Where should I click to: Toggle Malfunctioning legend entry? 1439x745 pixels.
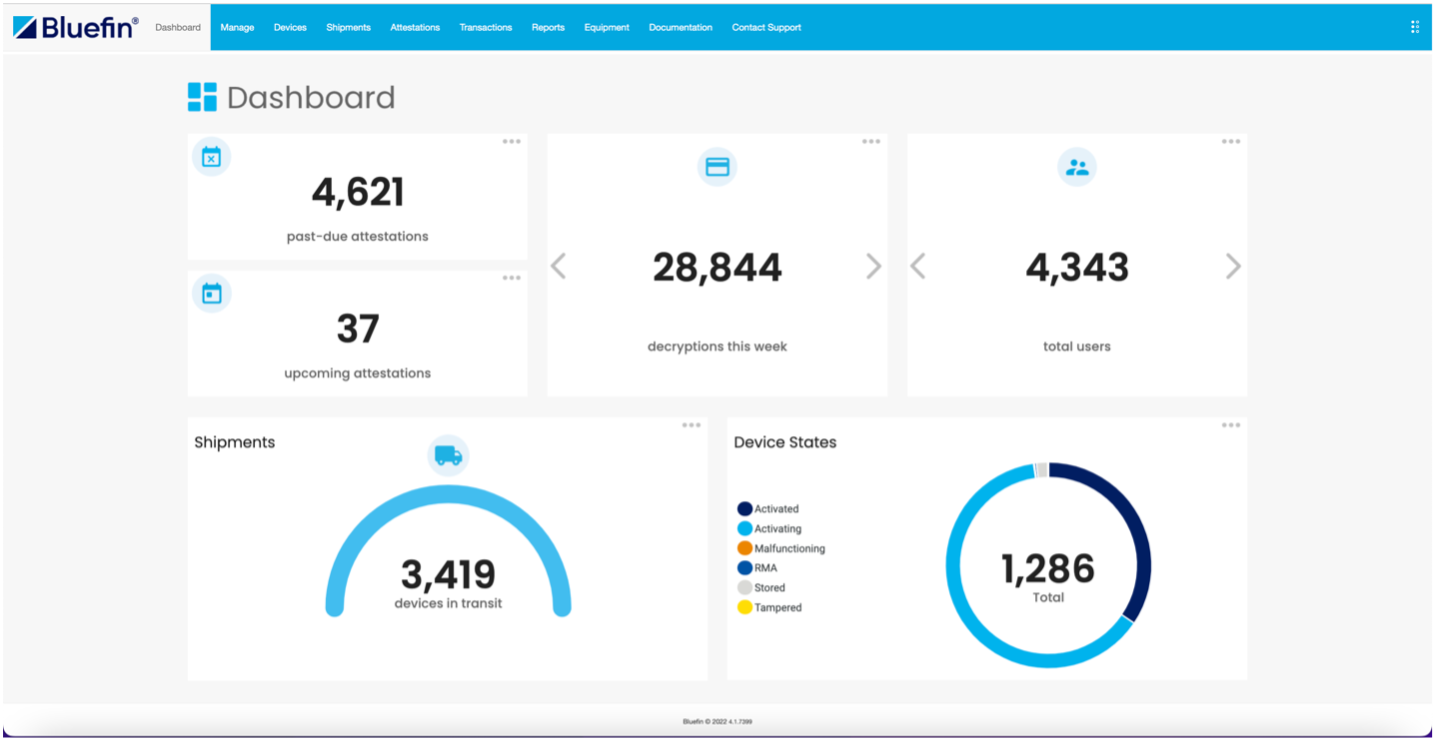click(781, 548)
